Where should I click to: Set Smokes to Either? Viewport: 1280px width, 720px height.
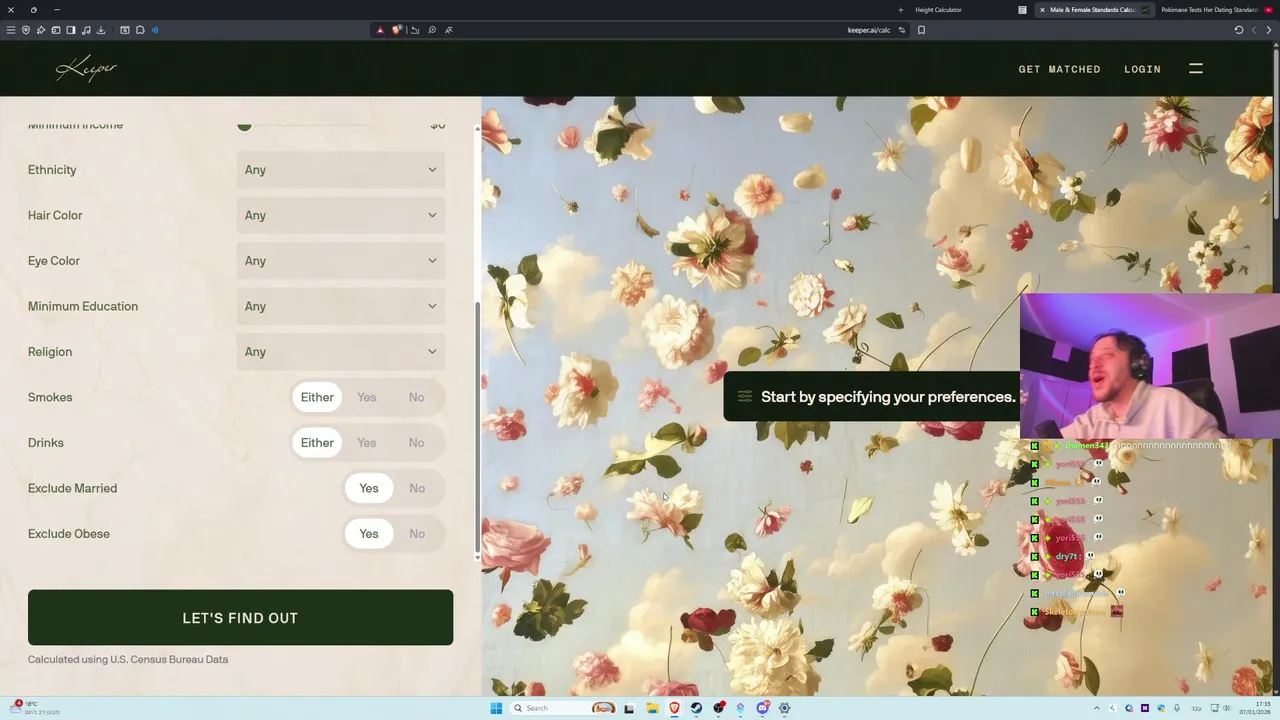(317, 397)
